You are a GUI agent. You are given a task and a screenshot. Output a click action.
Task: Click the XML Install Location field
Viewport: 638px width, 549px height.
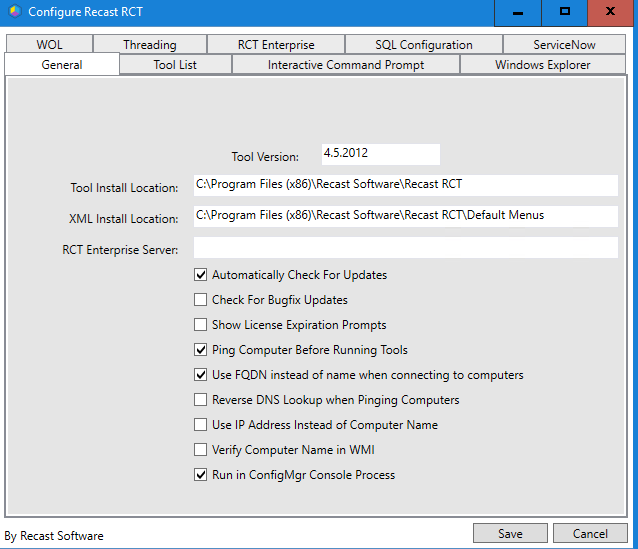[406, 216]
